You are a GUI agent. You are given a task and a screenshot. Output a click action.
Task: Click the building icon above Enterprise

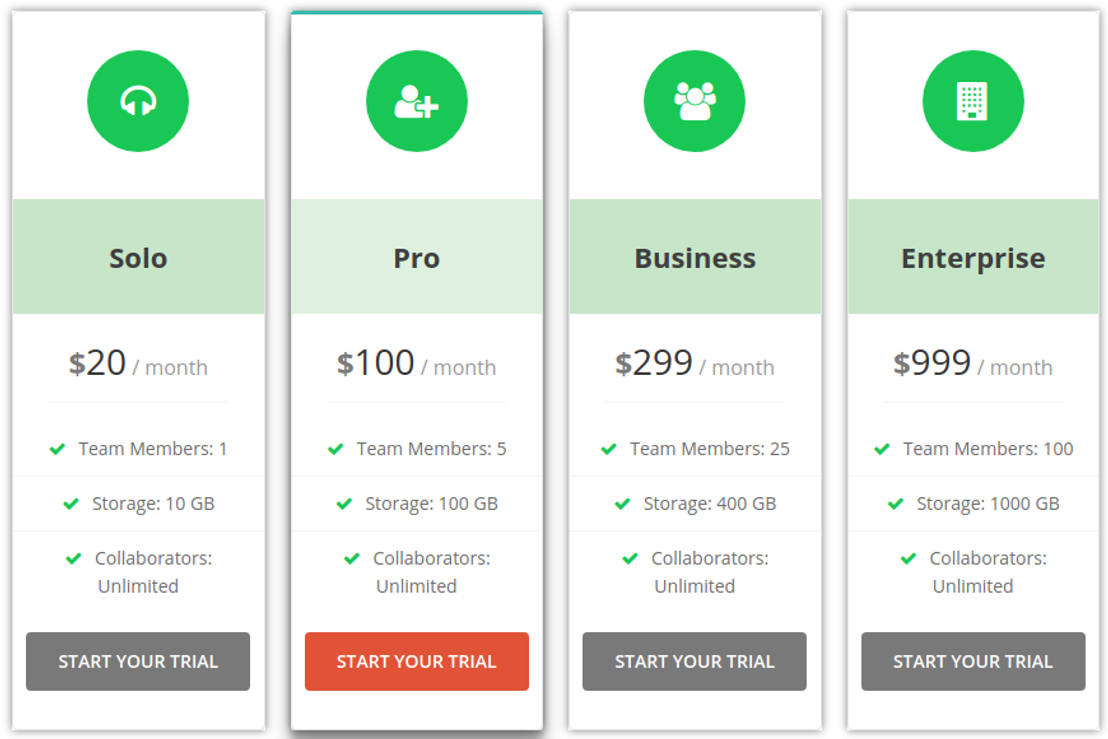[x=972, y=101]
